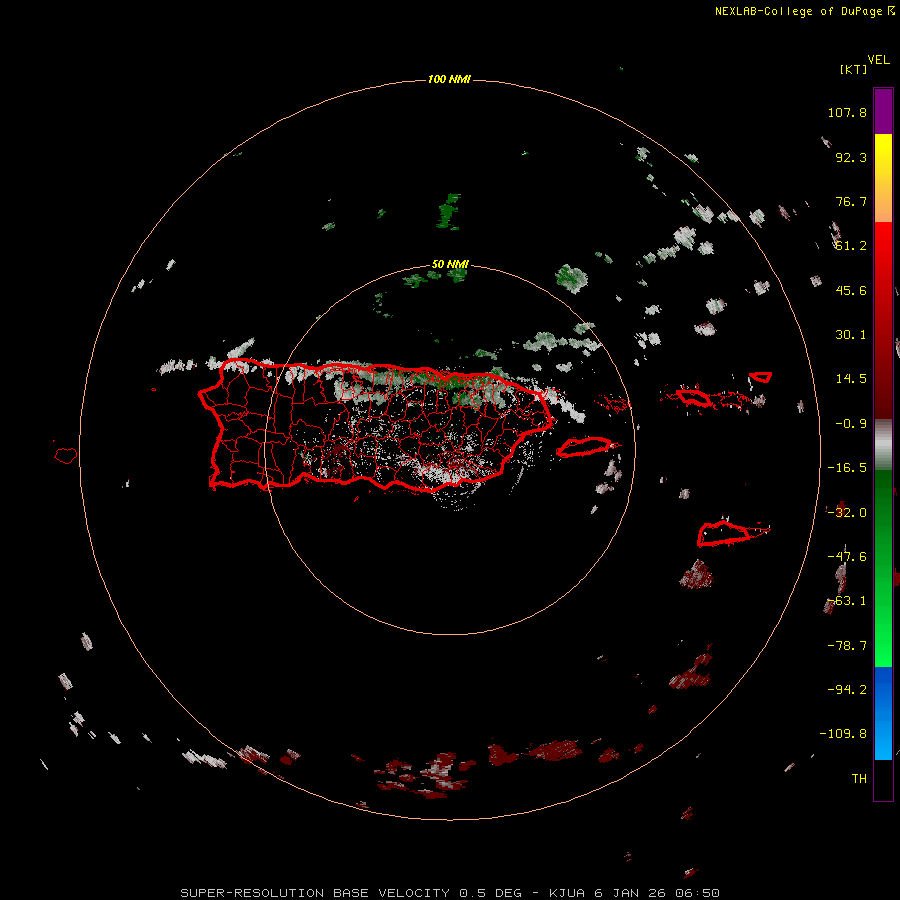Click the St. Croix island outline to the southeast
The height and width of the screenshot is (900, 900).
[725, 533]
